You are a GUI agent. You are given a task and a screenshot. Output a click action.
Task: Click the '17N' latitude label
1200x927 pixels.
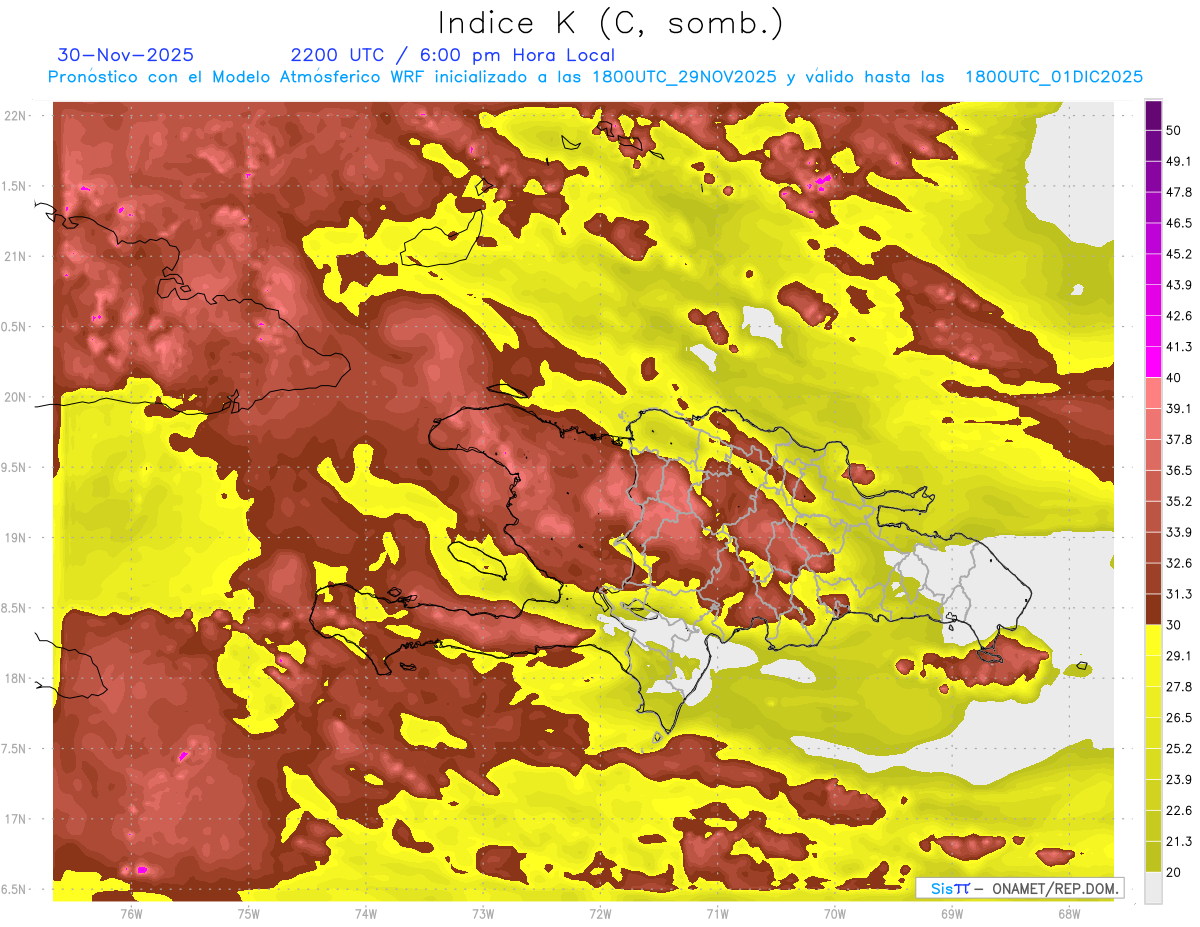coord(16,819)
